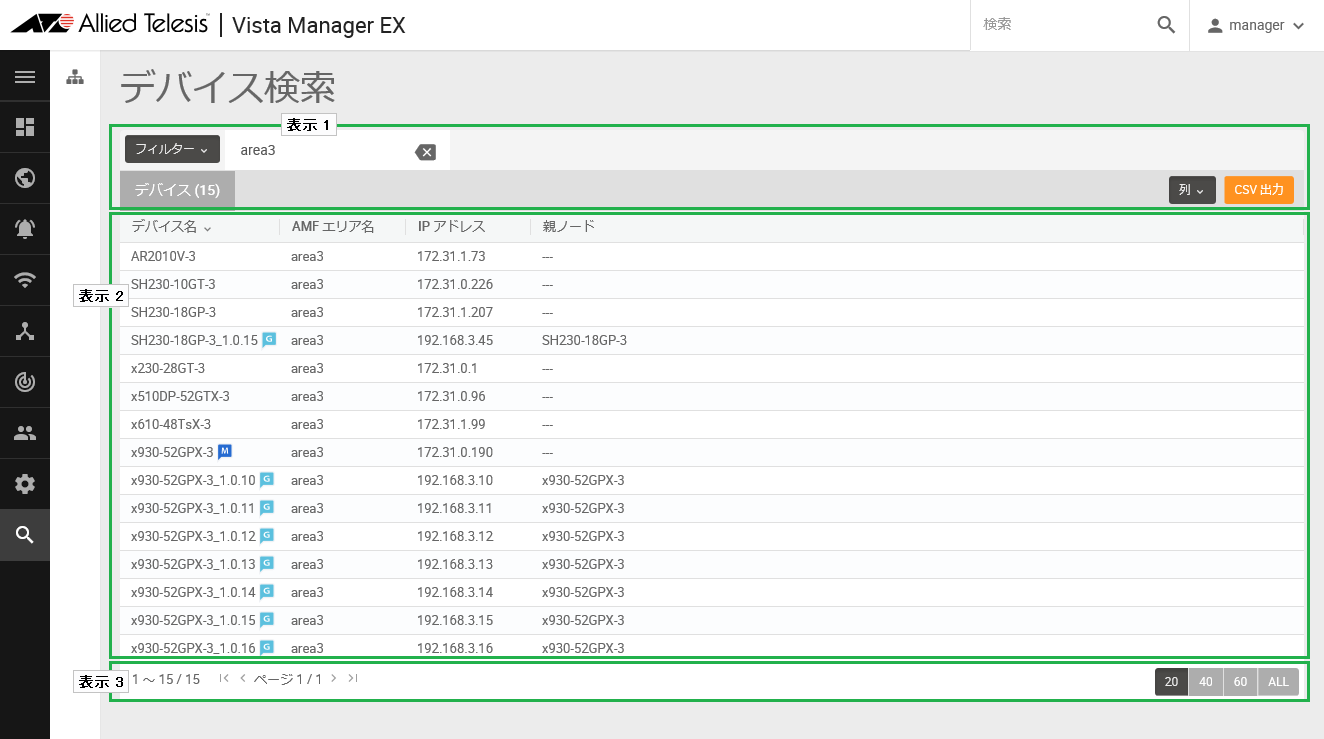Open the dashboard icon in the sidebar

point(25,127)
